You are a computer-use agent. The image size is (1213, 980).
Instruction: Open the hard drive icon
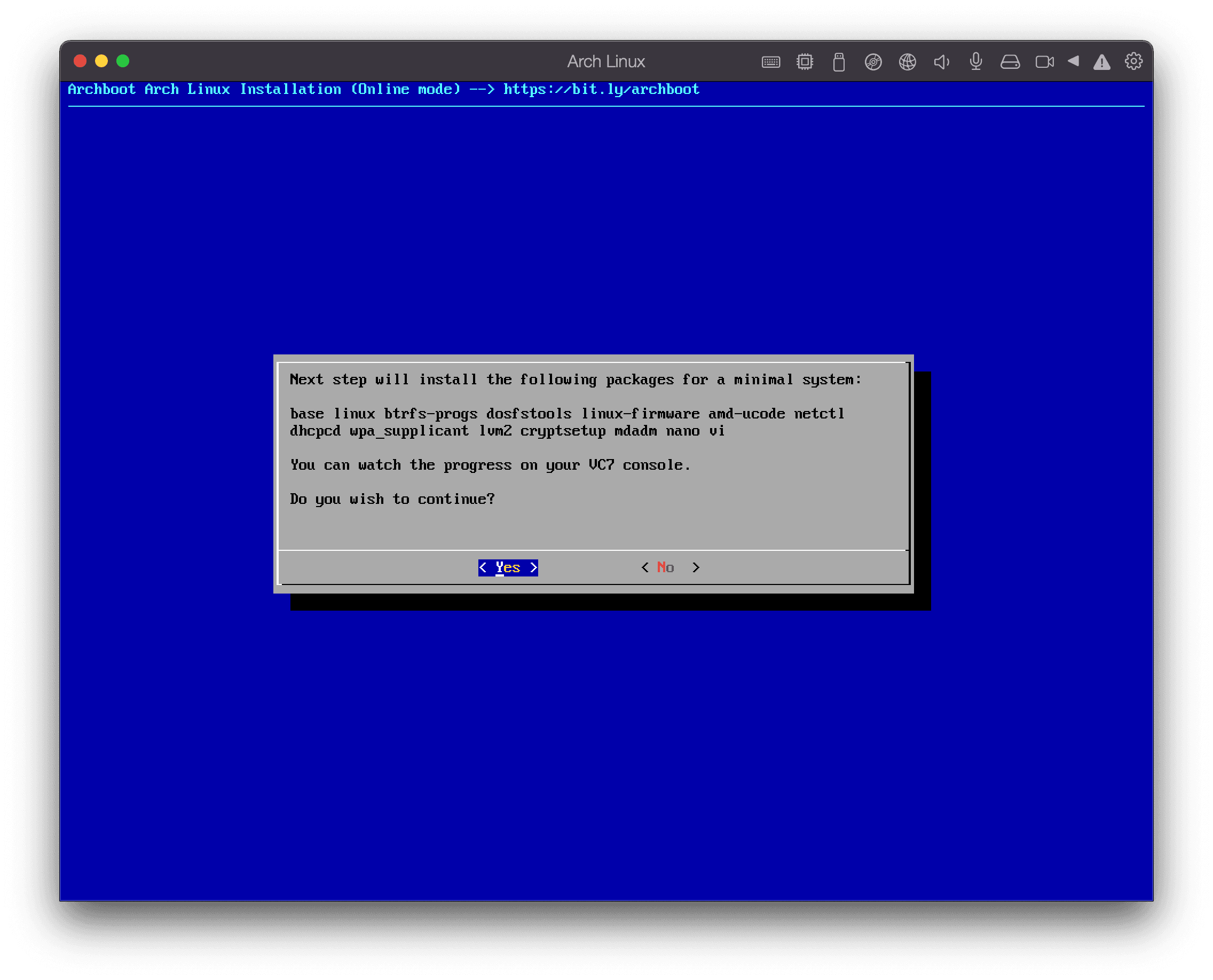pos(1010,61)
